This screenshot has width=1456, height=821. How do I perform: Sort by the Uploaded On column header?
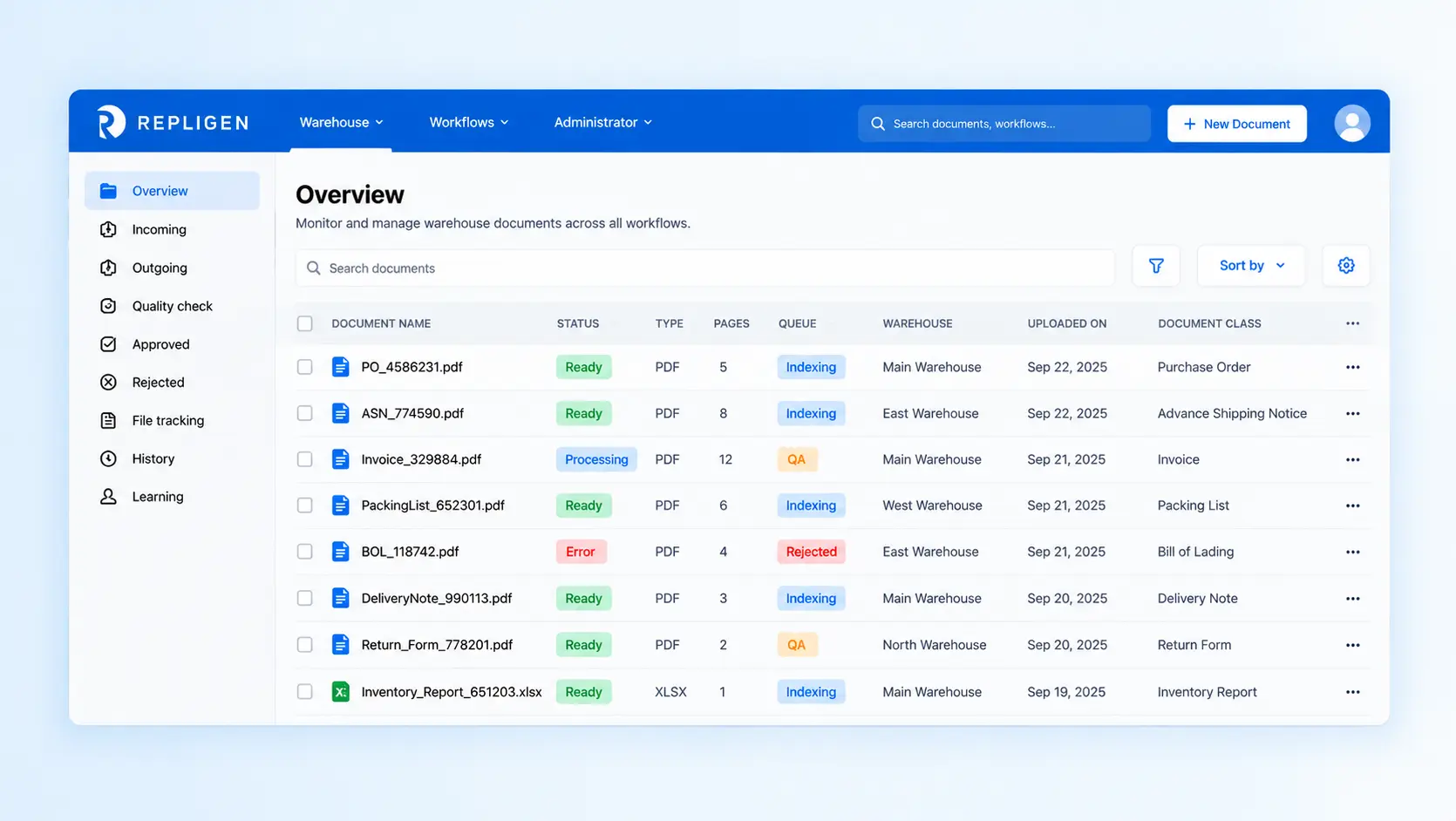point(1066,323)
